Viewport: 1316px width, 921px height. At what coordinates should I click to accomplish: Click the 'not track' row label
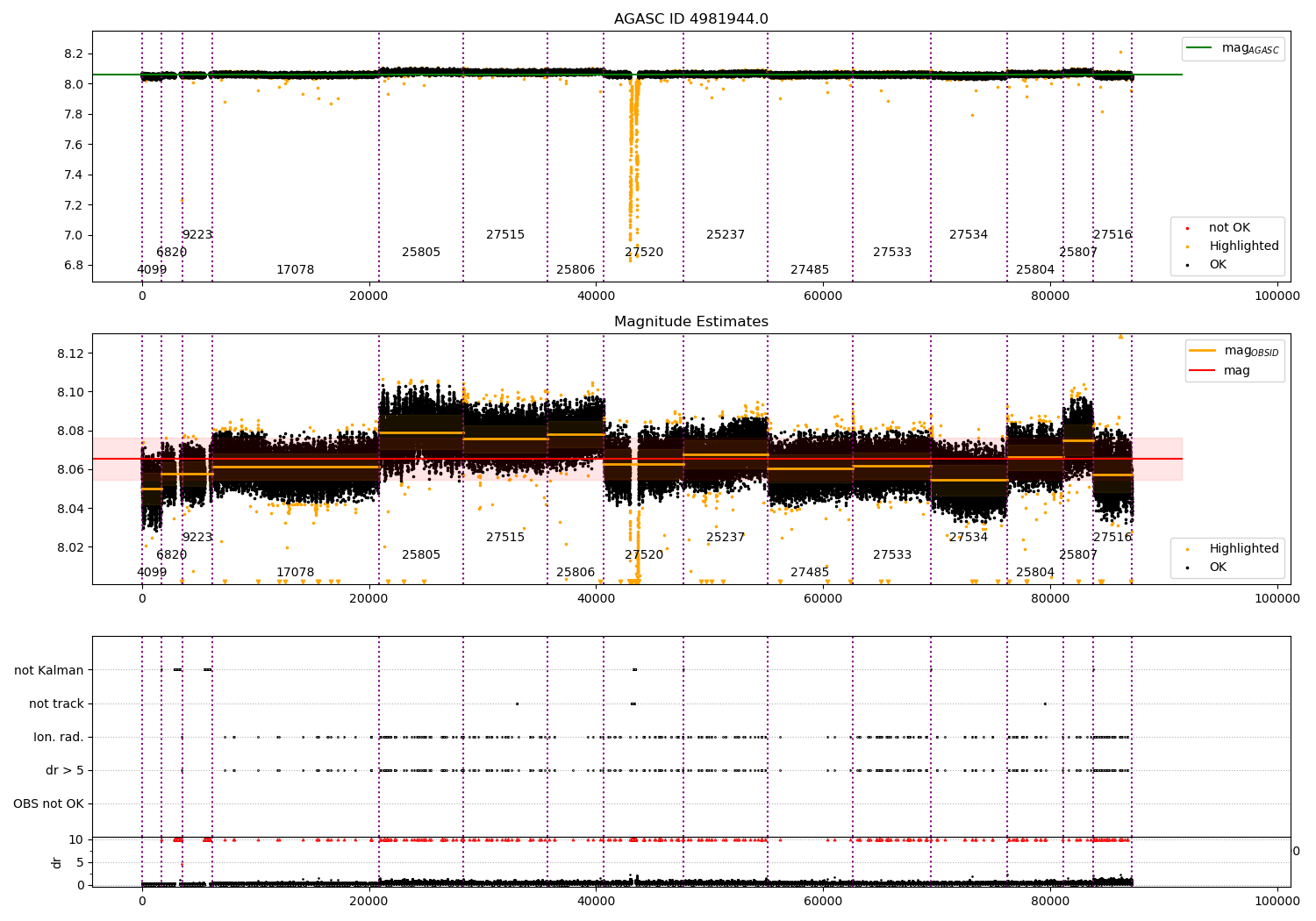(x=56, y=704)
